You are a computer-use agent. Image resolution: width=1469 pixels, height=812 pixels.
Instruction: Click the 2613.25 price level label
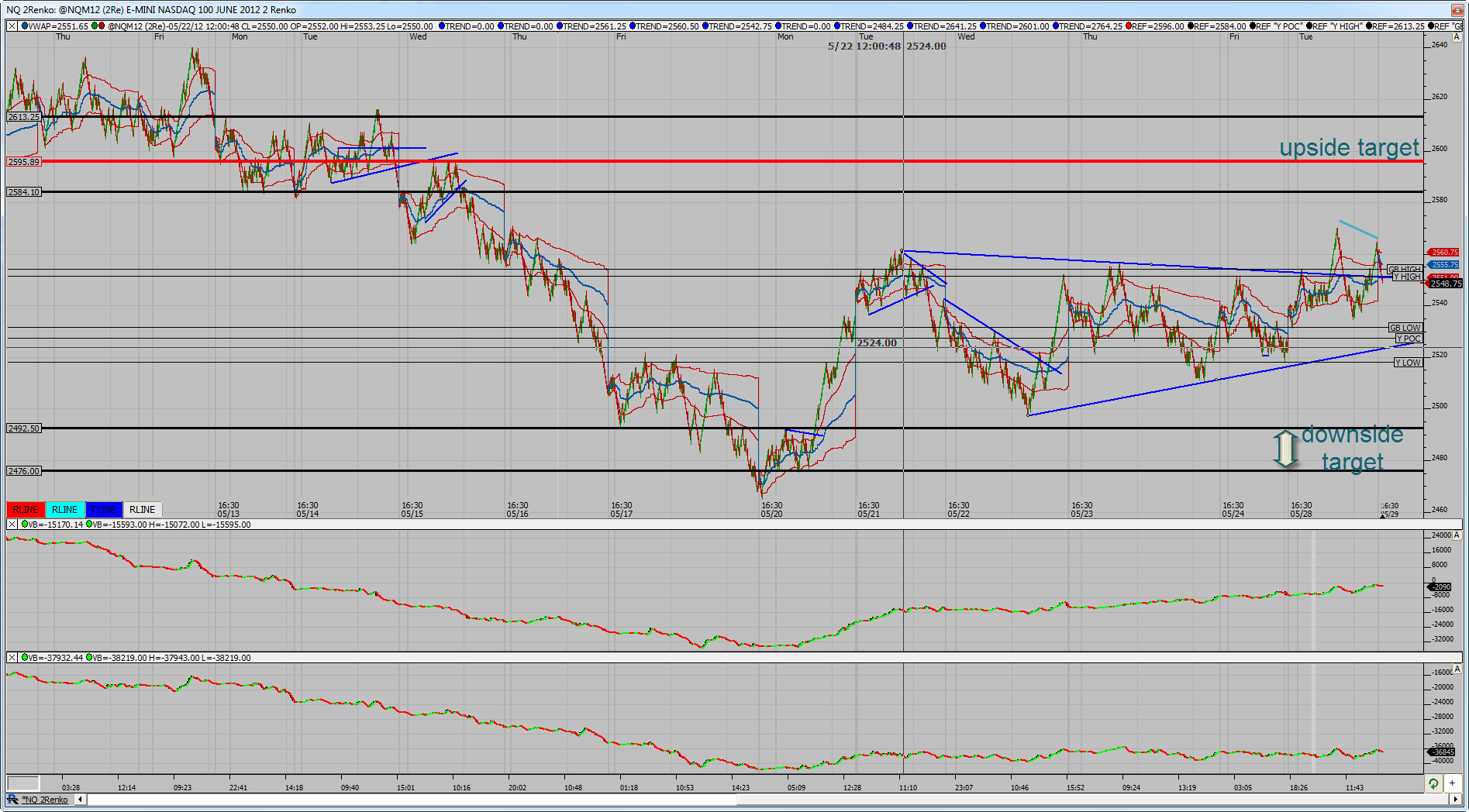23,117
